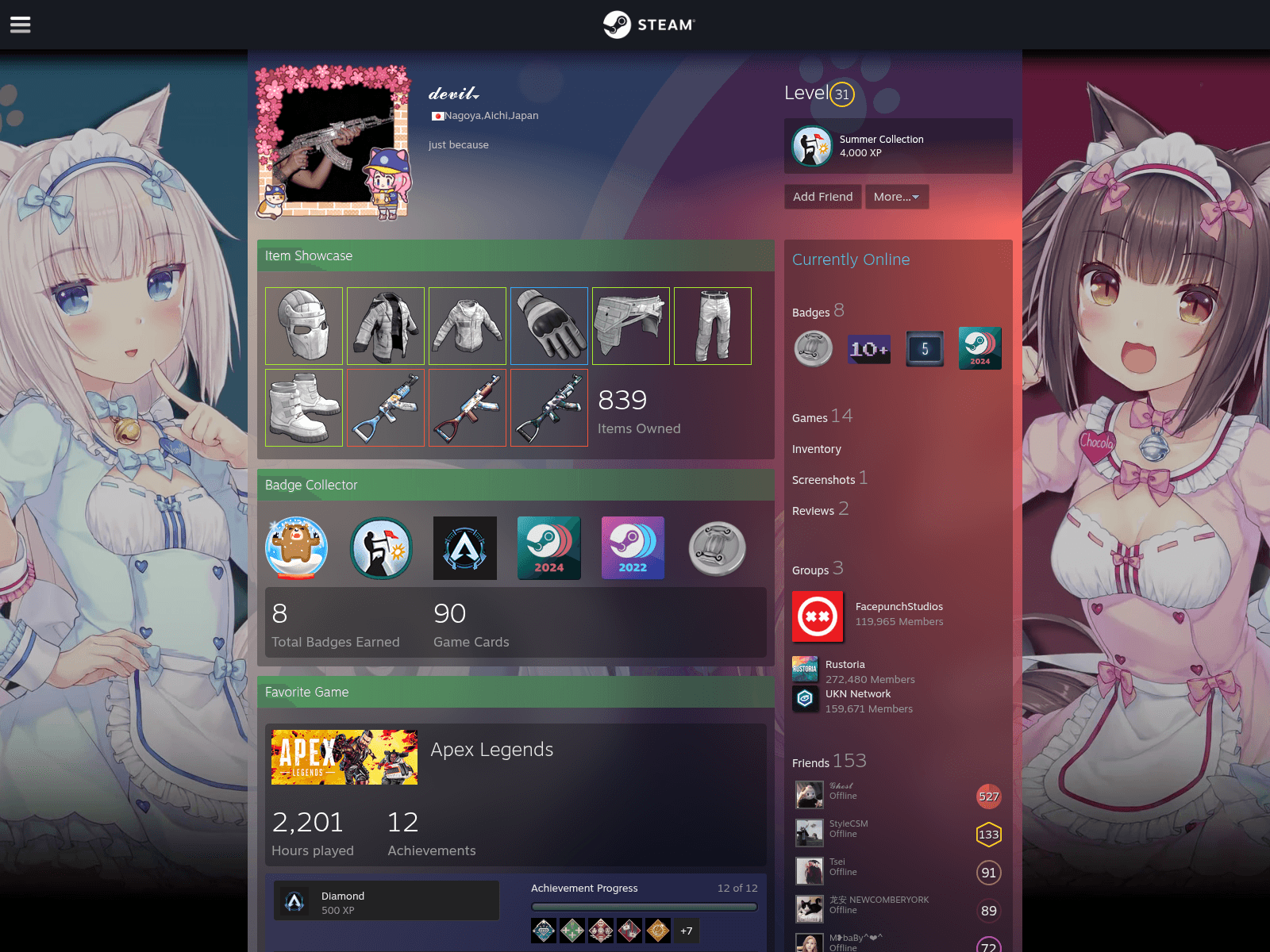Open Game Cards count
Viewport: 1270px width, 952px height.
(471, 625)
